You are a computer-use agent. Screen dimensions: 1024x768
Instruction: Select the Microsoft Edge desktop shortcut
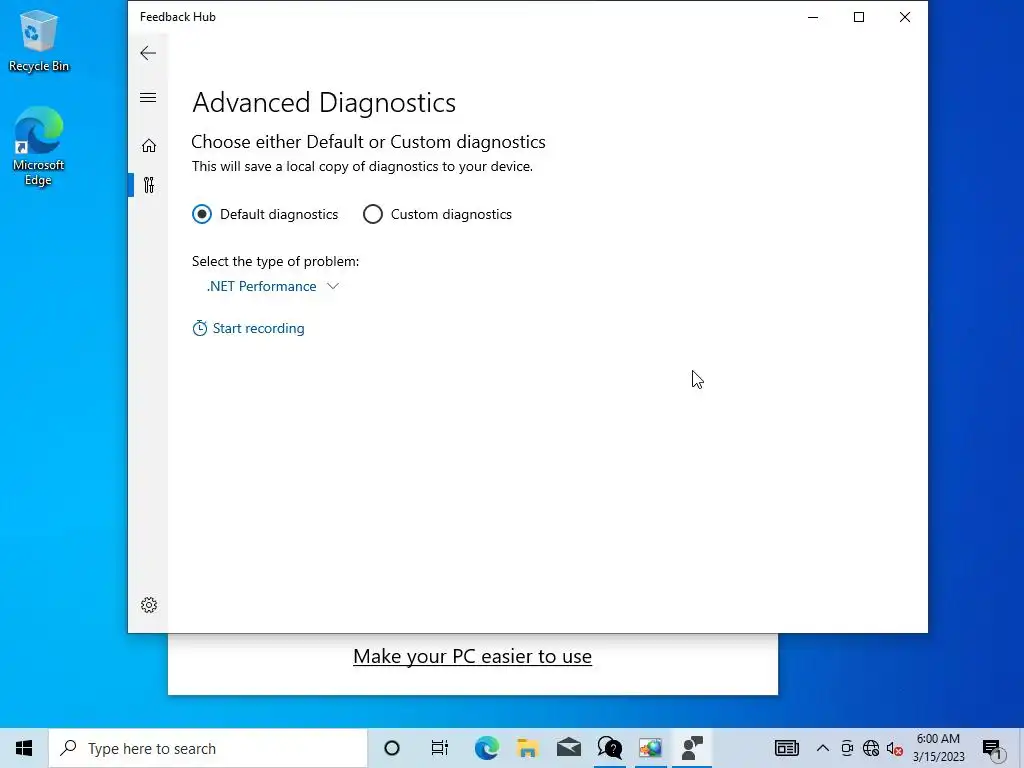[39, 146]
